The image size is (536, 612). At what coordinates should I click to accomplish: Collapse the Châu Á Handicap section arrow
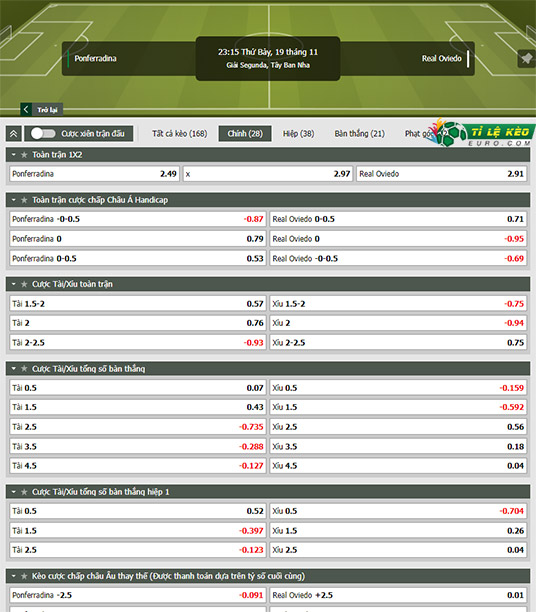[14, 200]
